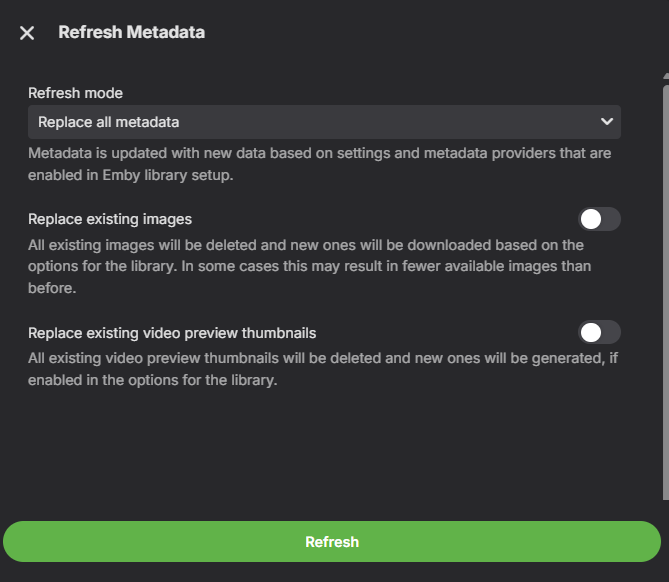The height and width of the screenshot is (582, 669).
Task: Click the 'Refresh mode' field label
Action: point(76,93)
